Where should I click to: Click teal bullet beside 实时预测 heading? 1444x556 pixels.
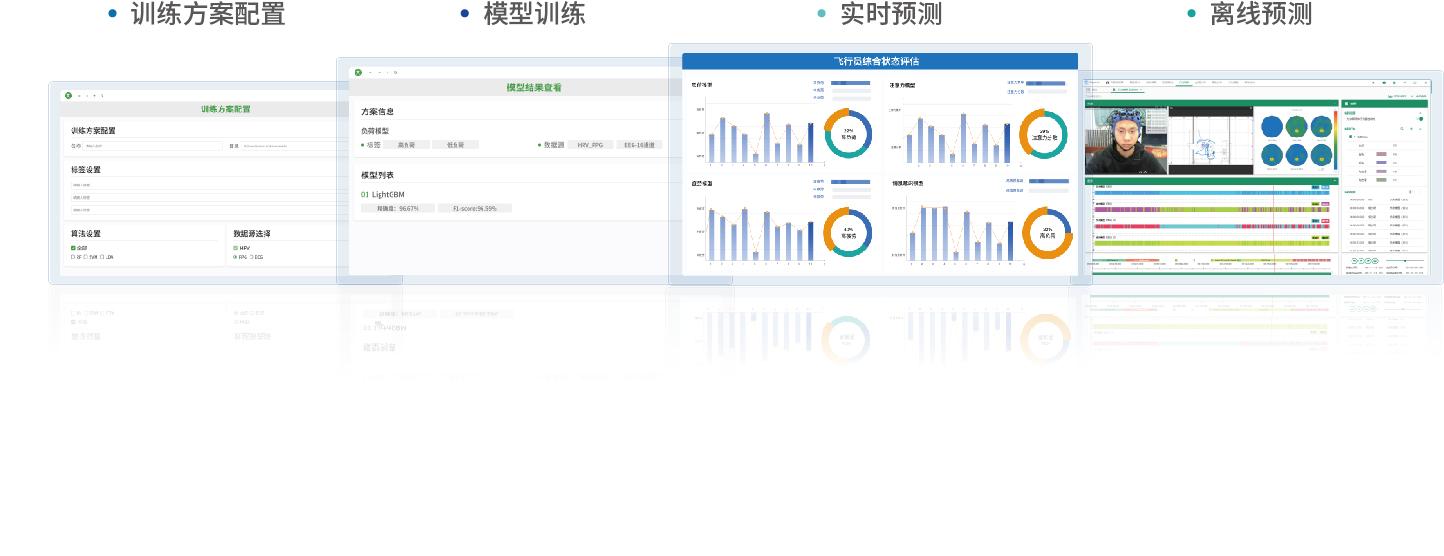821,14
